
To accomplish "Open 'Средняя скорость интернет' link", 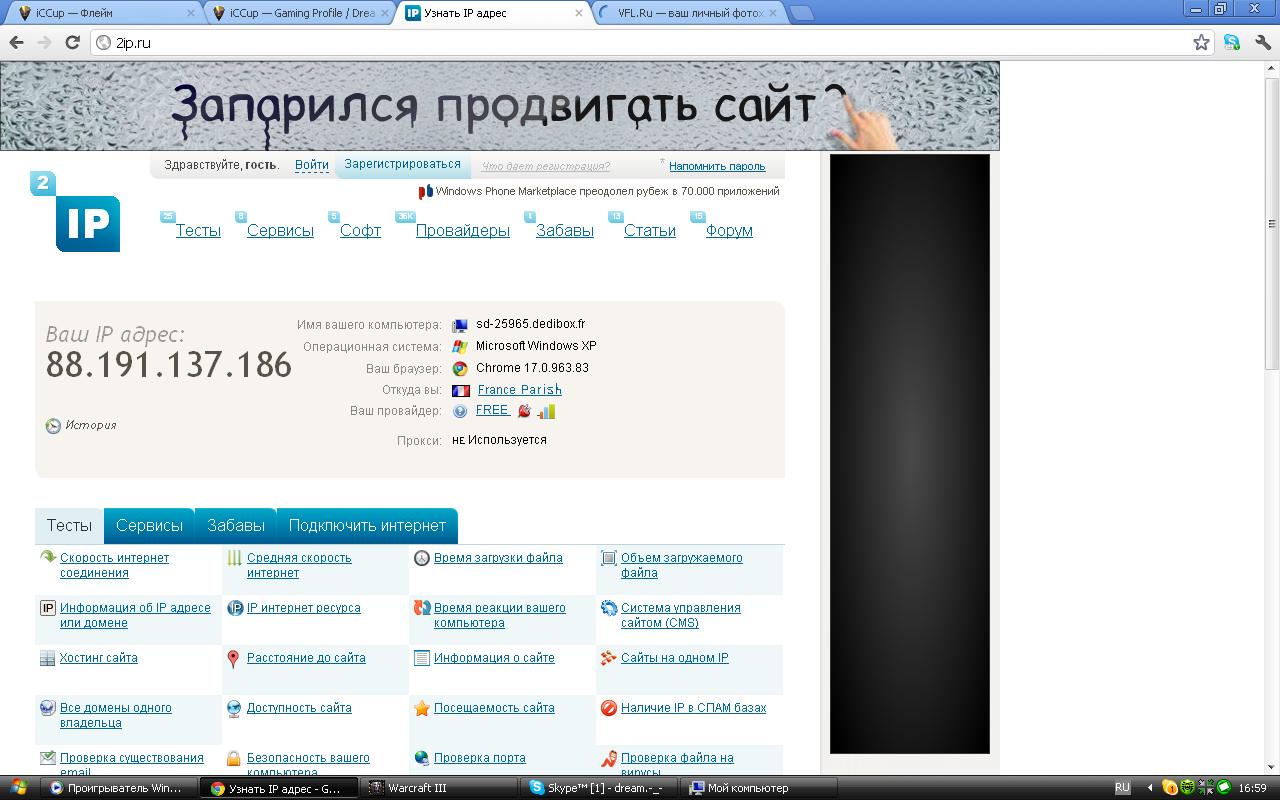I will pos(299,566).
